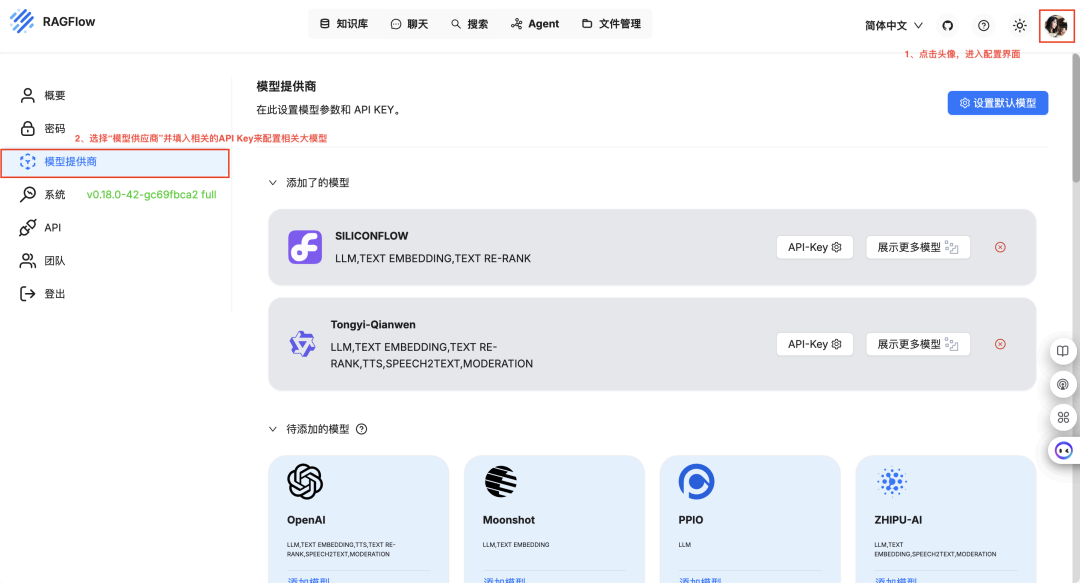Switch to the 搜索 tab
The image size is (1080, 583).
[x=470, y=24]
